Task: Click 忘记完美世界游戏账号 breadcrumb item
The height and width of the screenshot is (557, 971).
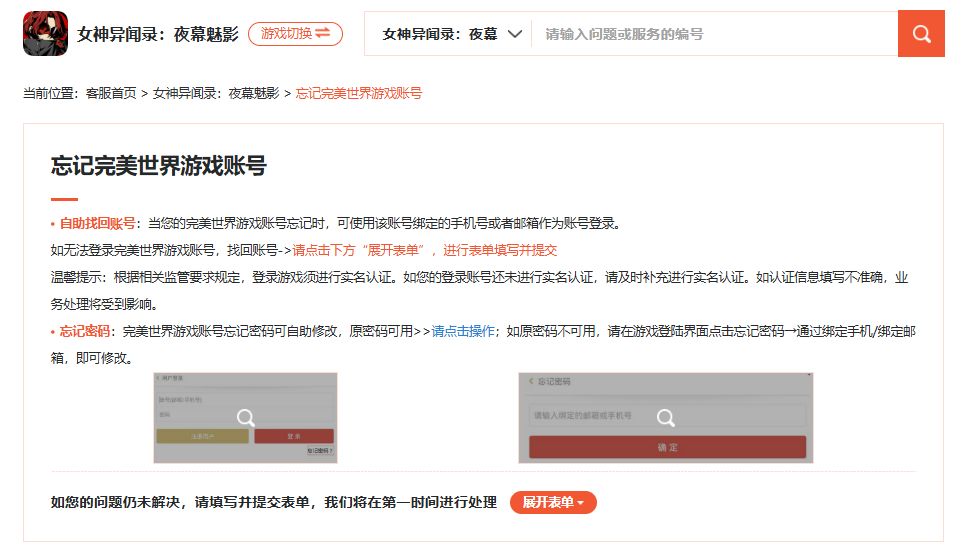Action: [359, 94]
